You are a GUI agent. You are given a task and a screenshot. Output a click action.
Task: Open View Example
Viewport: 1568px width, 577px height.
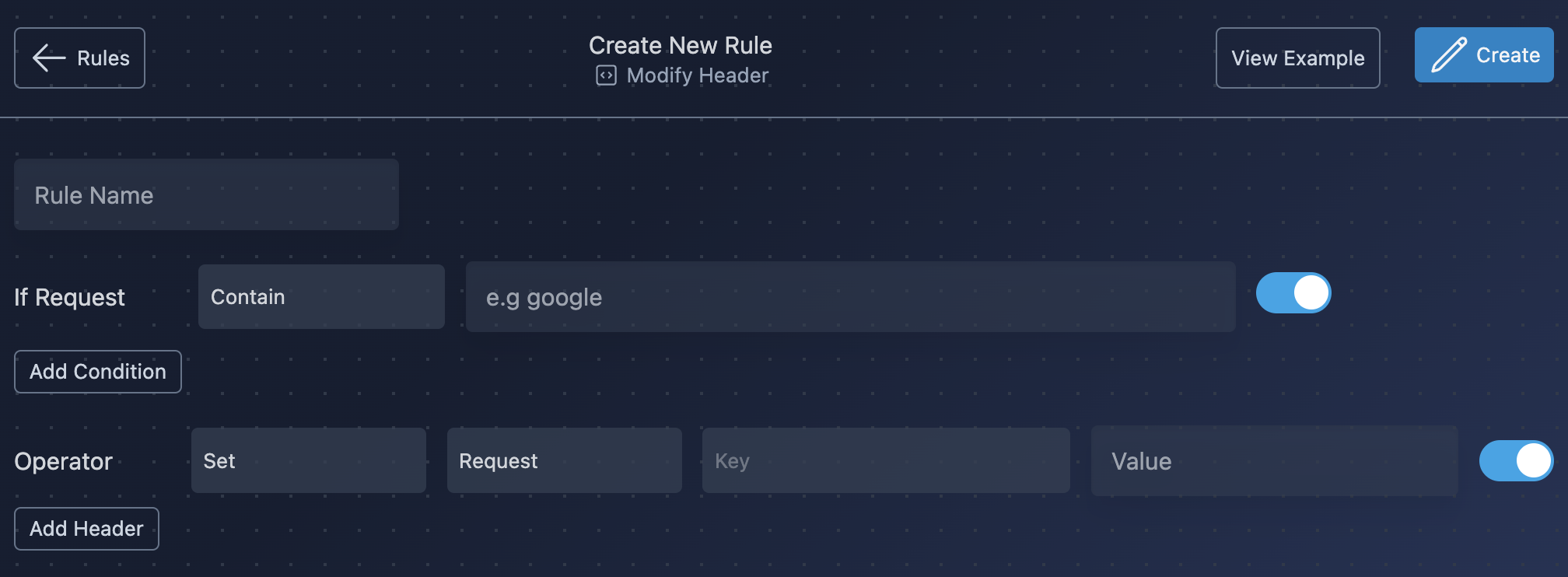point(1297,58)
